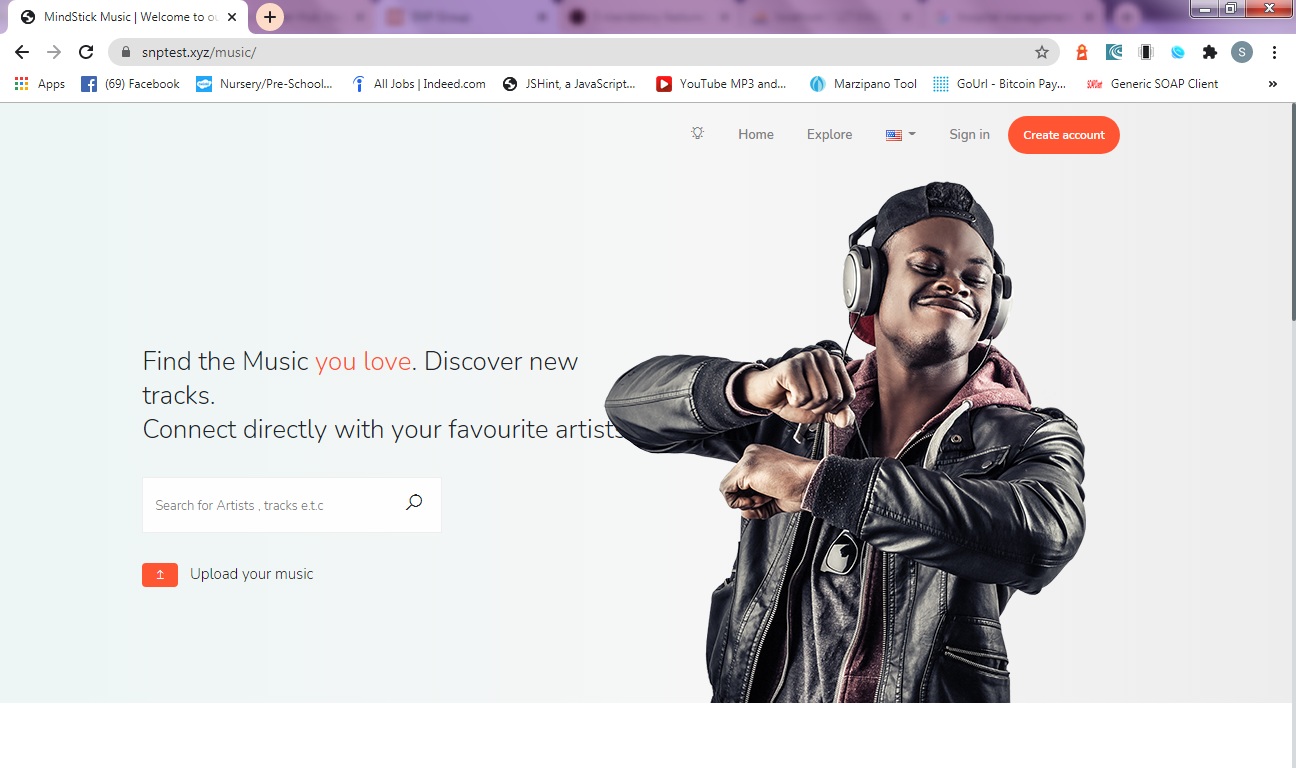Viewport: 1296px width, 768px height.
Task: Open Chrome's three-dot menu
Action: (1274, 51)
